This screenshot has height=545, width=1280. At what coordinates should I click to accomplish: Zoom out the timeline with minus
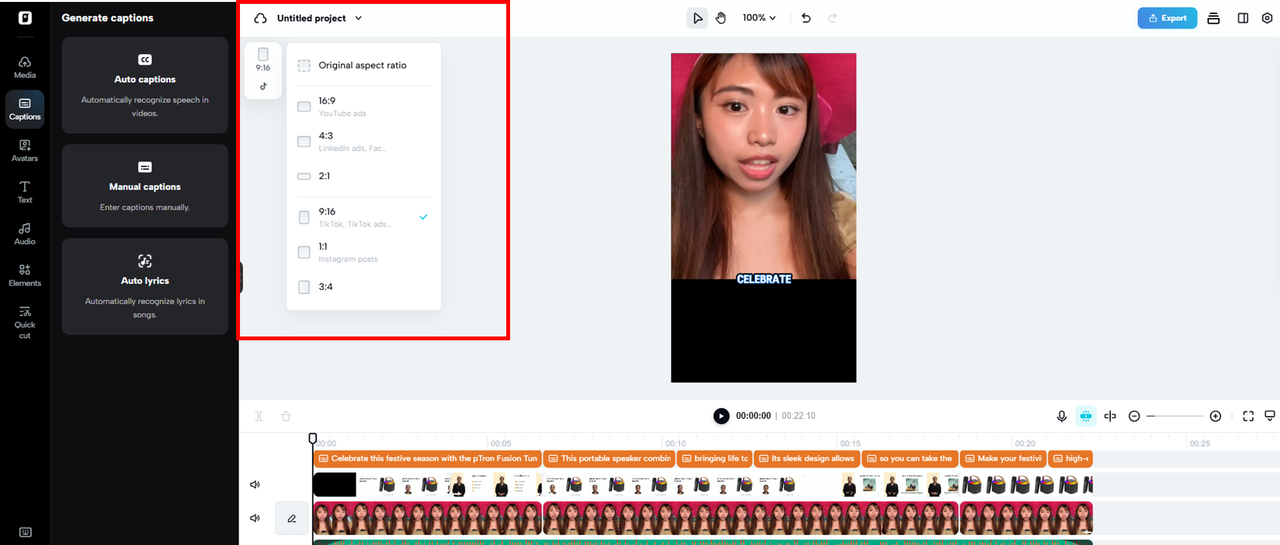pos(1134,416)
